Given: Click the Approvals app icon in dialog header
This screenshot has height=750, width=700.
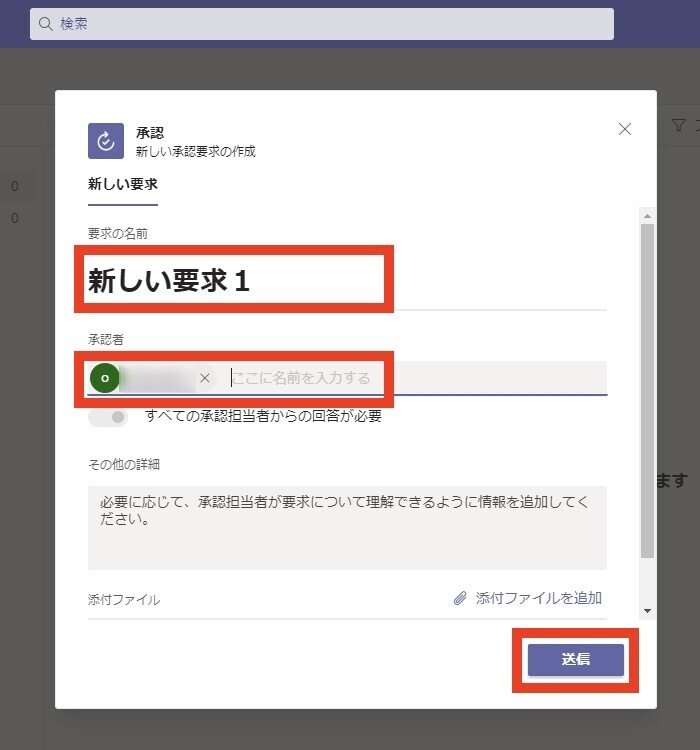Looking at the screenshot, I should (x=106, y=141).
